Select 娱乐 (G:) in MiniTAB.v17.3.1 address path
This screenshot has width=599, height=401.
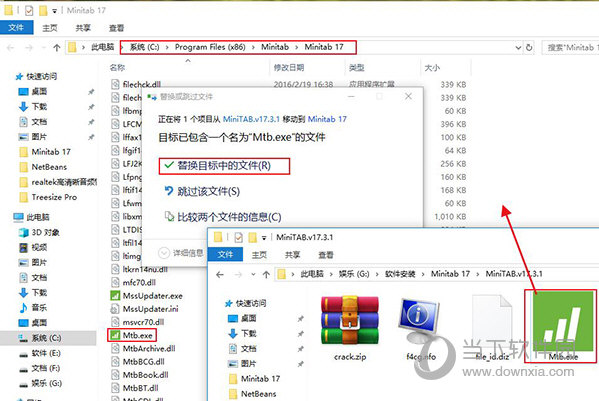click(x=354, y=274)
